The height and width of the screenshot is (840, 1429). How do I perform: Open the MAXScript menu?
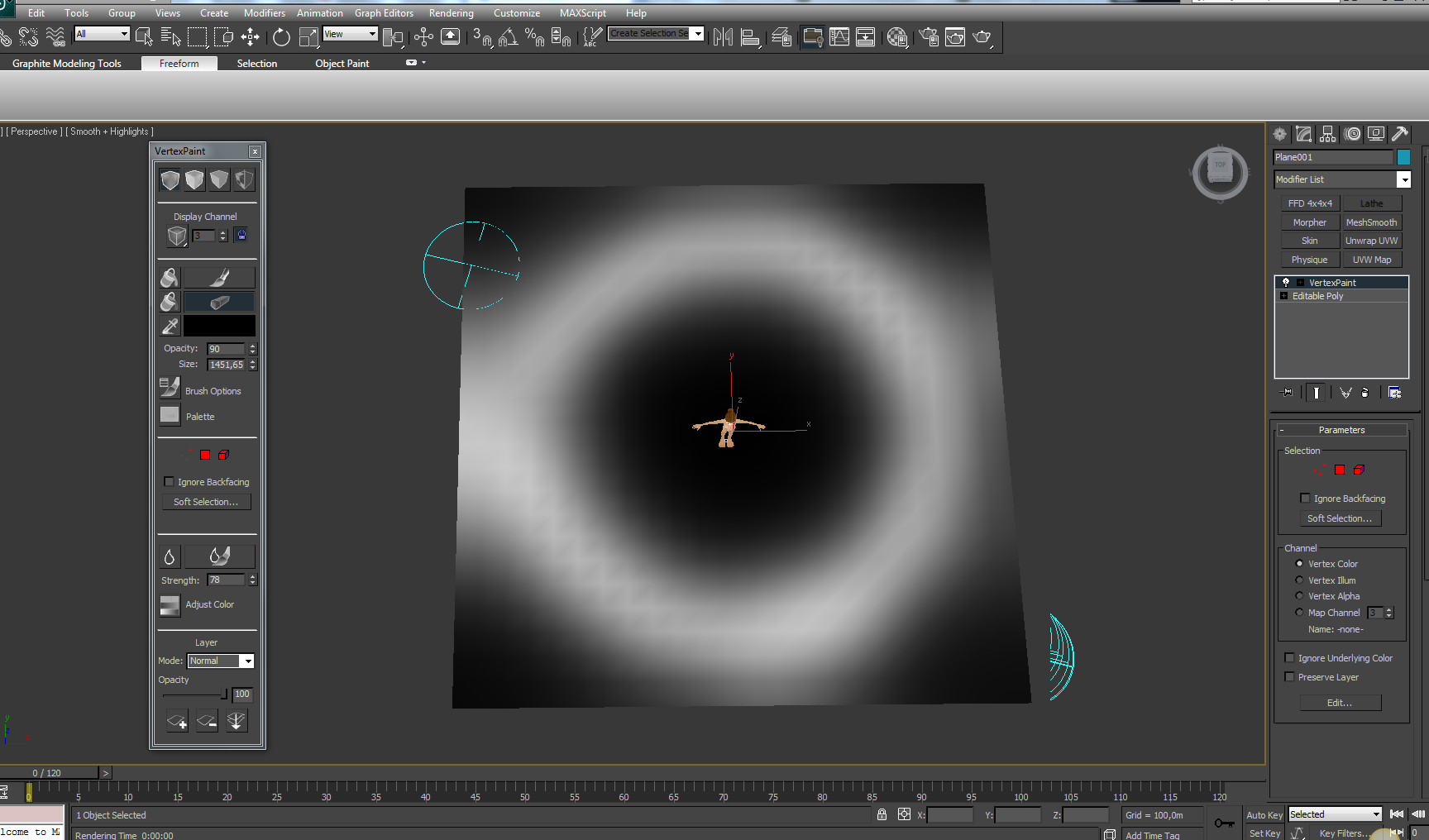(583, 13)
